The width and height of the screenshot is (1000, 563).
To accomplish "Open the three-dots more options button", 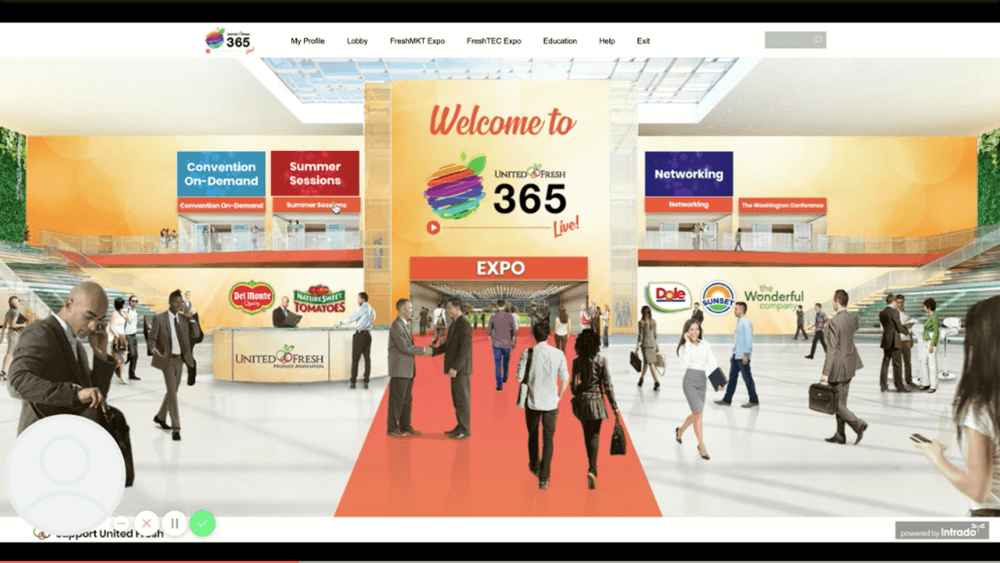I will pos(121,523).
